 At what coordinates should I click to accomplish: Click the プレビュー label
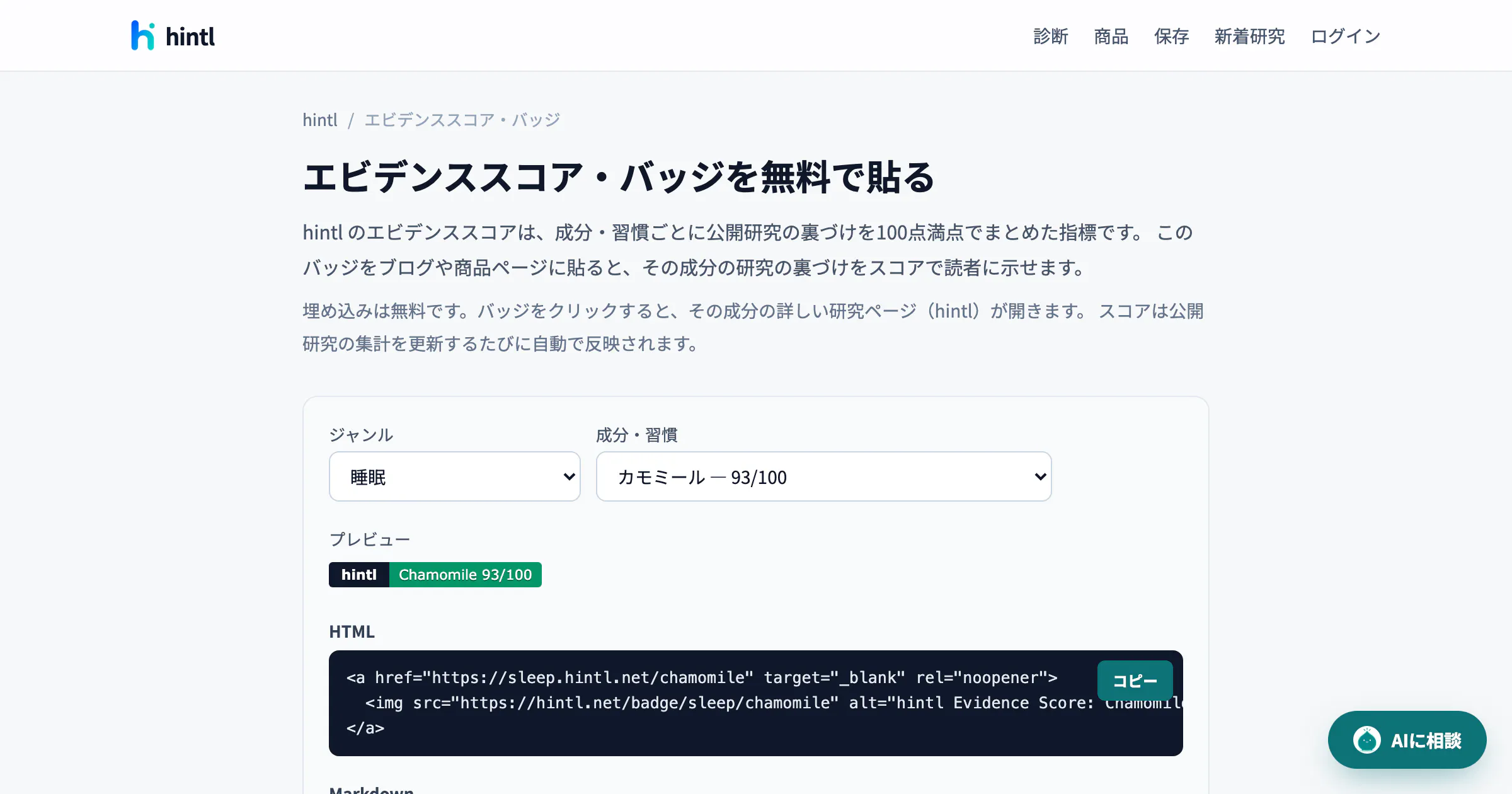[x=370, y=539]
